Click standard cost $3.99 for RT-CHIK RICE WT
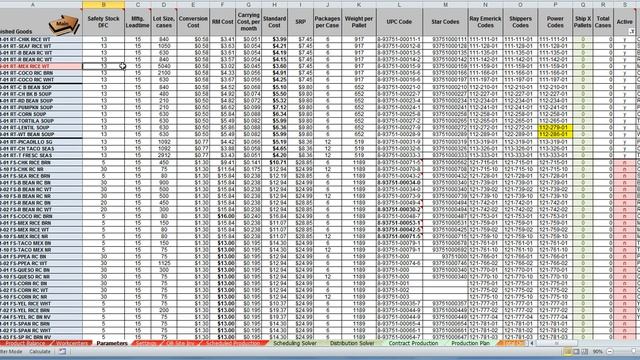640x360 pixels. point(274,40)
